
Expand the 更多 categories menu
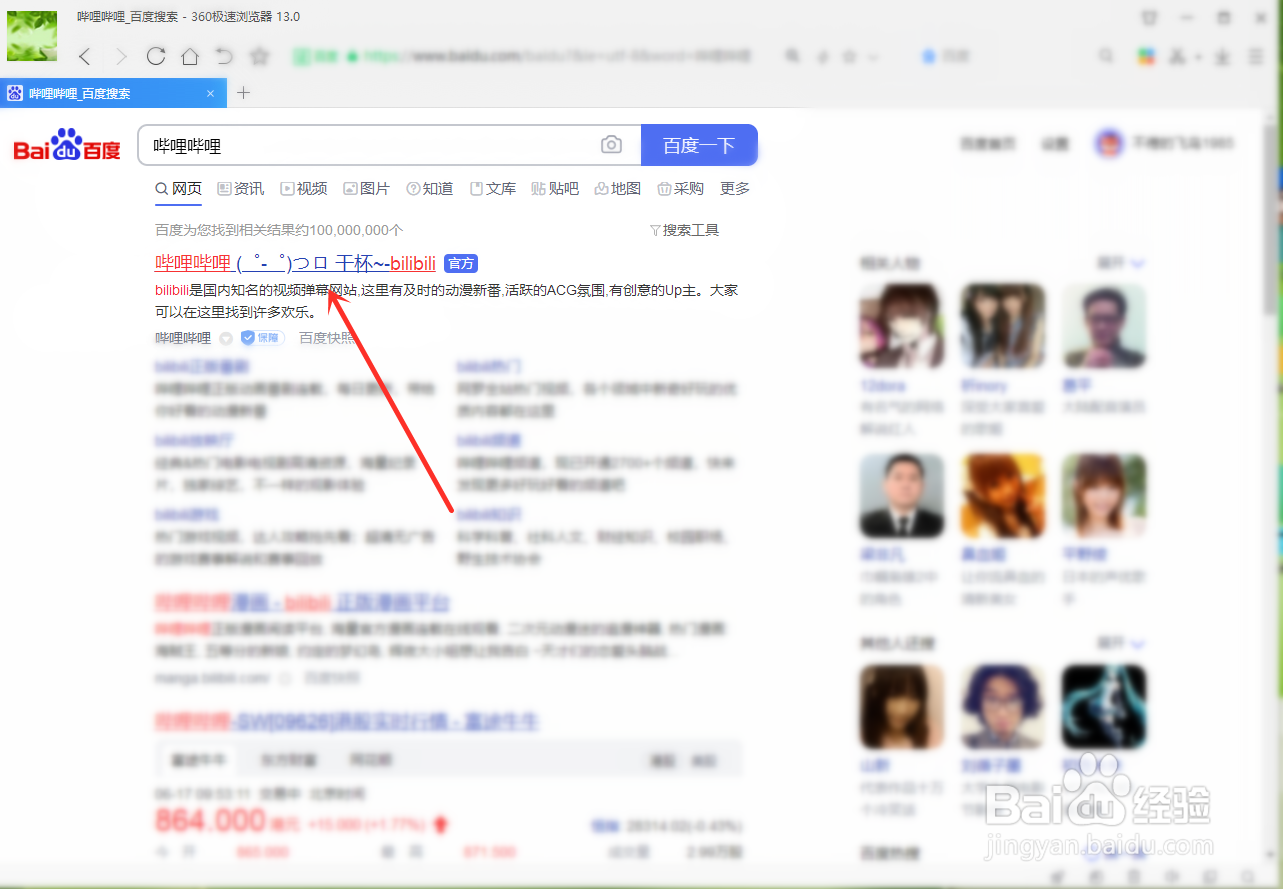click(735, 188)
